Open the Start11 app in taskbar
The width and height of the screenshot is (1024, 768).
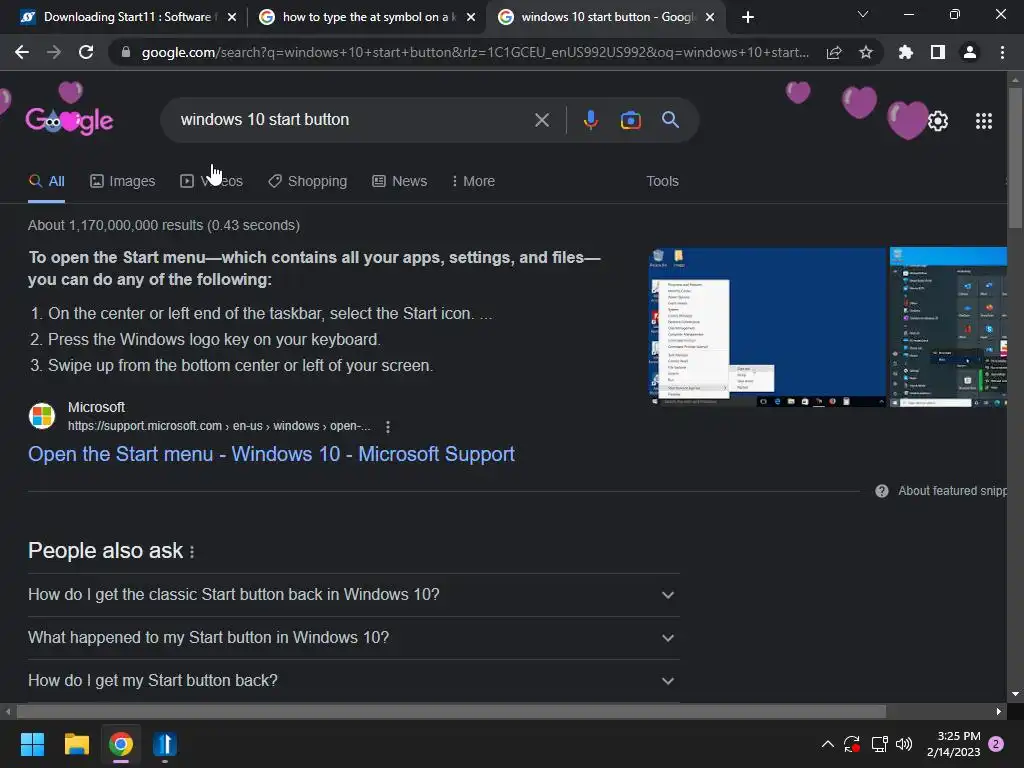165,744
